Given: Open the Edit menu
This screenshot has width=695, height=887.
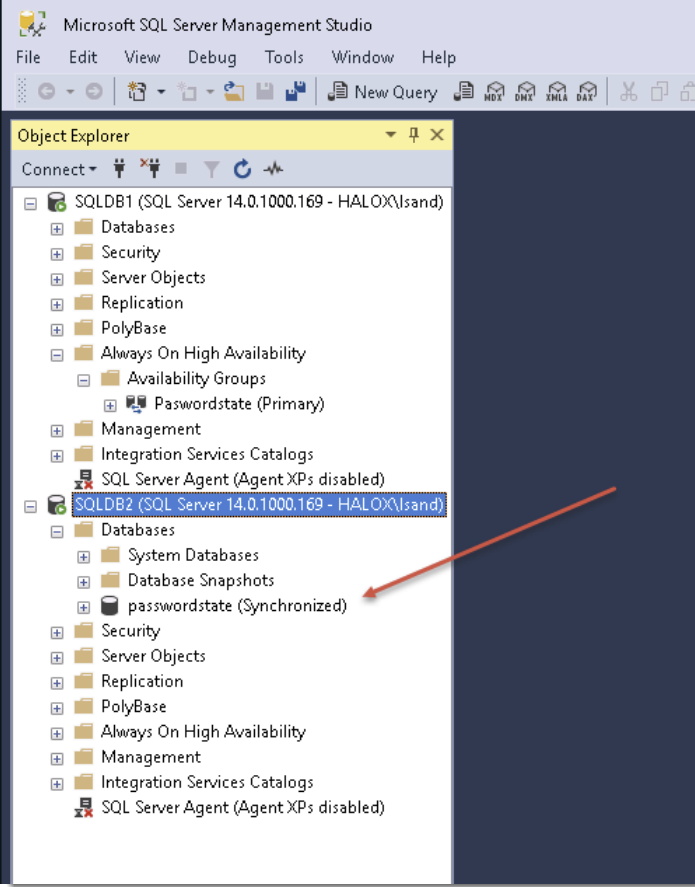Looking at the screenshot, I should (83, 57).
